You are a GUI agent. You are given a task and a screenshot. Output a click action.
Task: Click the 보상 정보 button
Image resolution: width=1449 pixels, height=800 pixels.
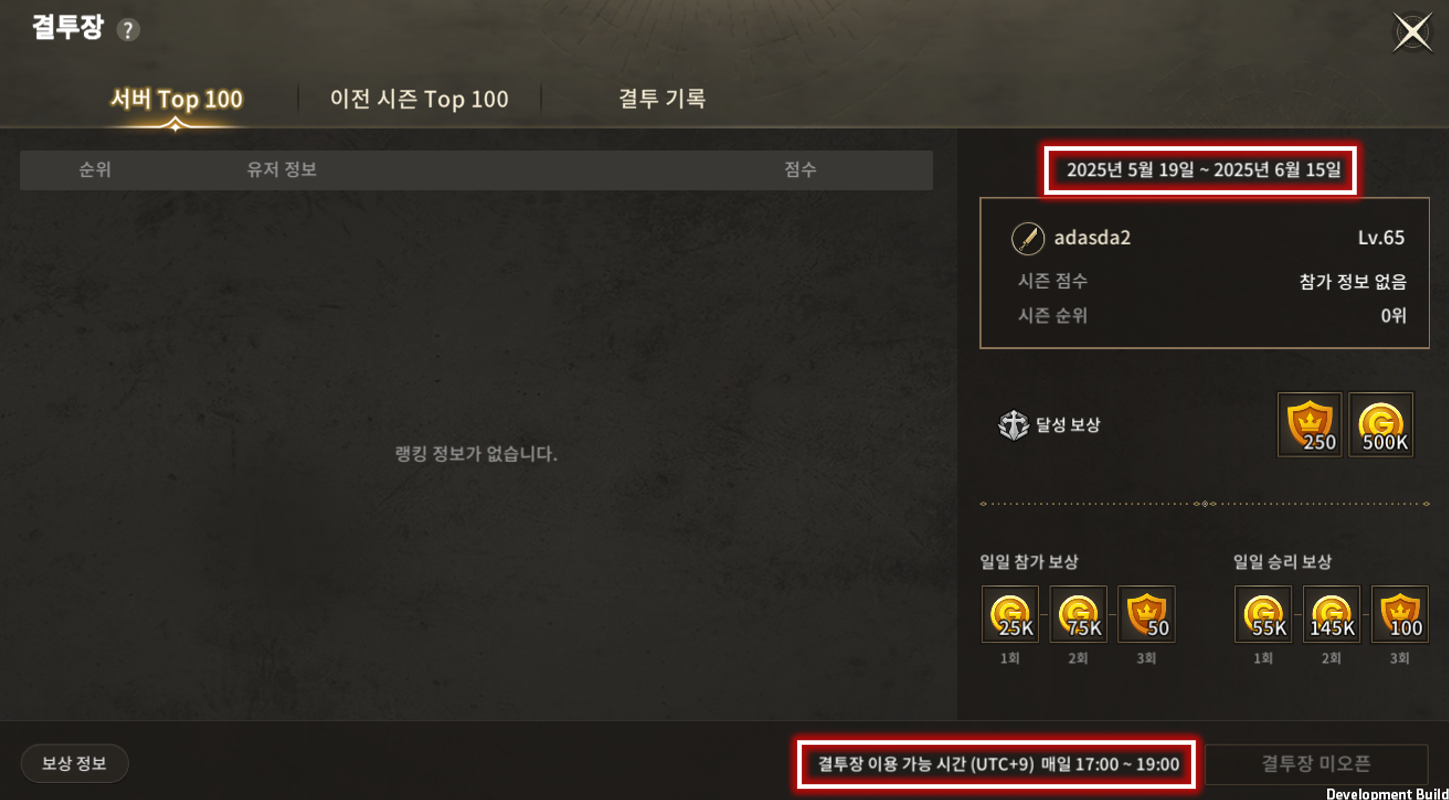74,764
